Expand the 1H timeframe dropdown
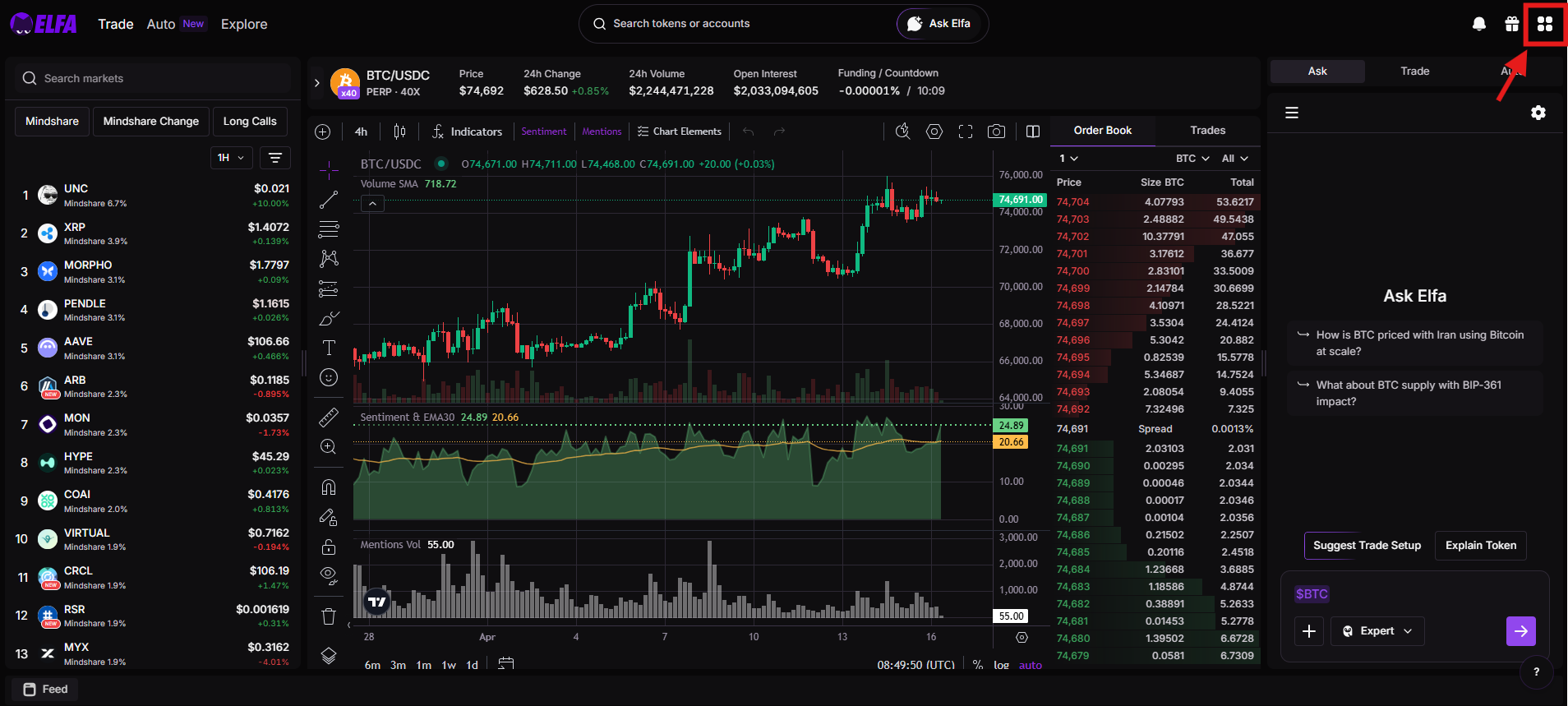Image resolution: width=1568 pixels, height=706 pixels. (231, 158)
